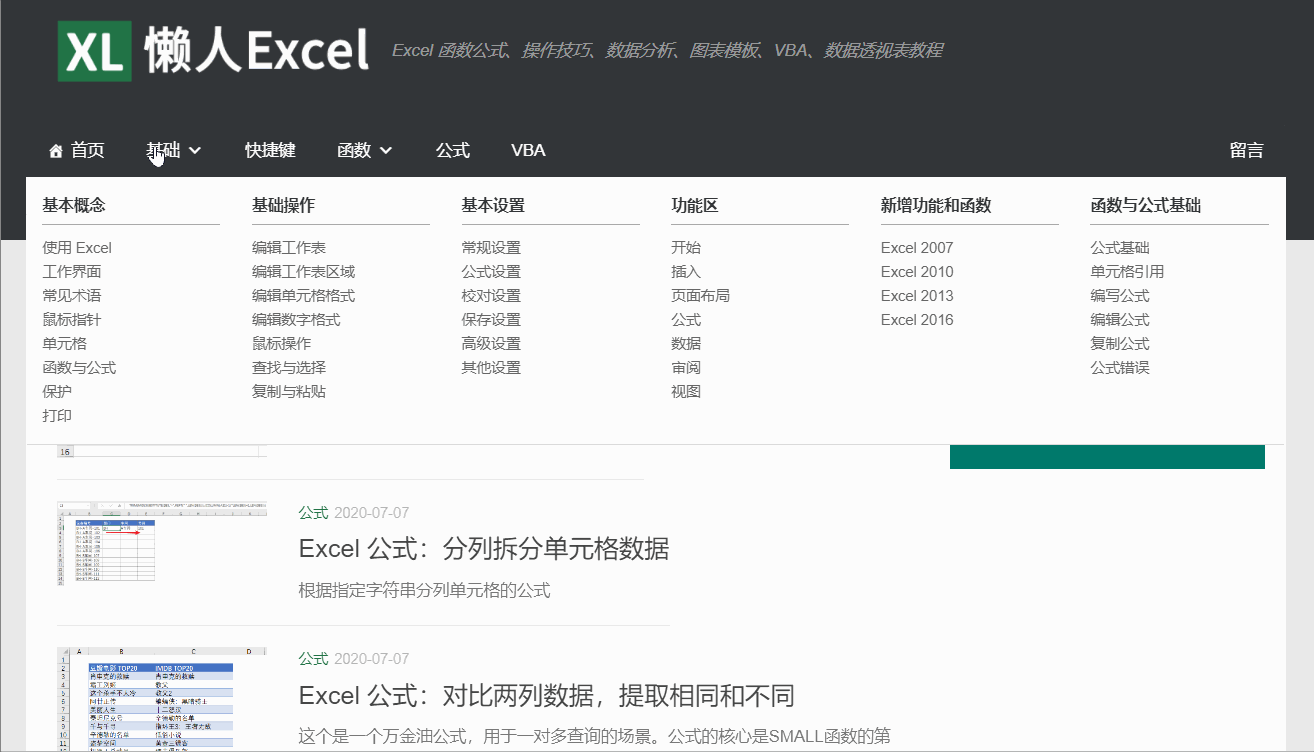Open the 查找与选择 link

pyautogui.click(x=289, y=368)
